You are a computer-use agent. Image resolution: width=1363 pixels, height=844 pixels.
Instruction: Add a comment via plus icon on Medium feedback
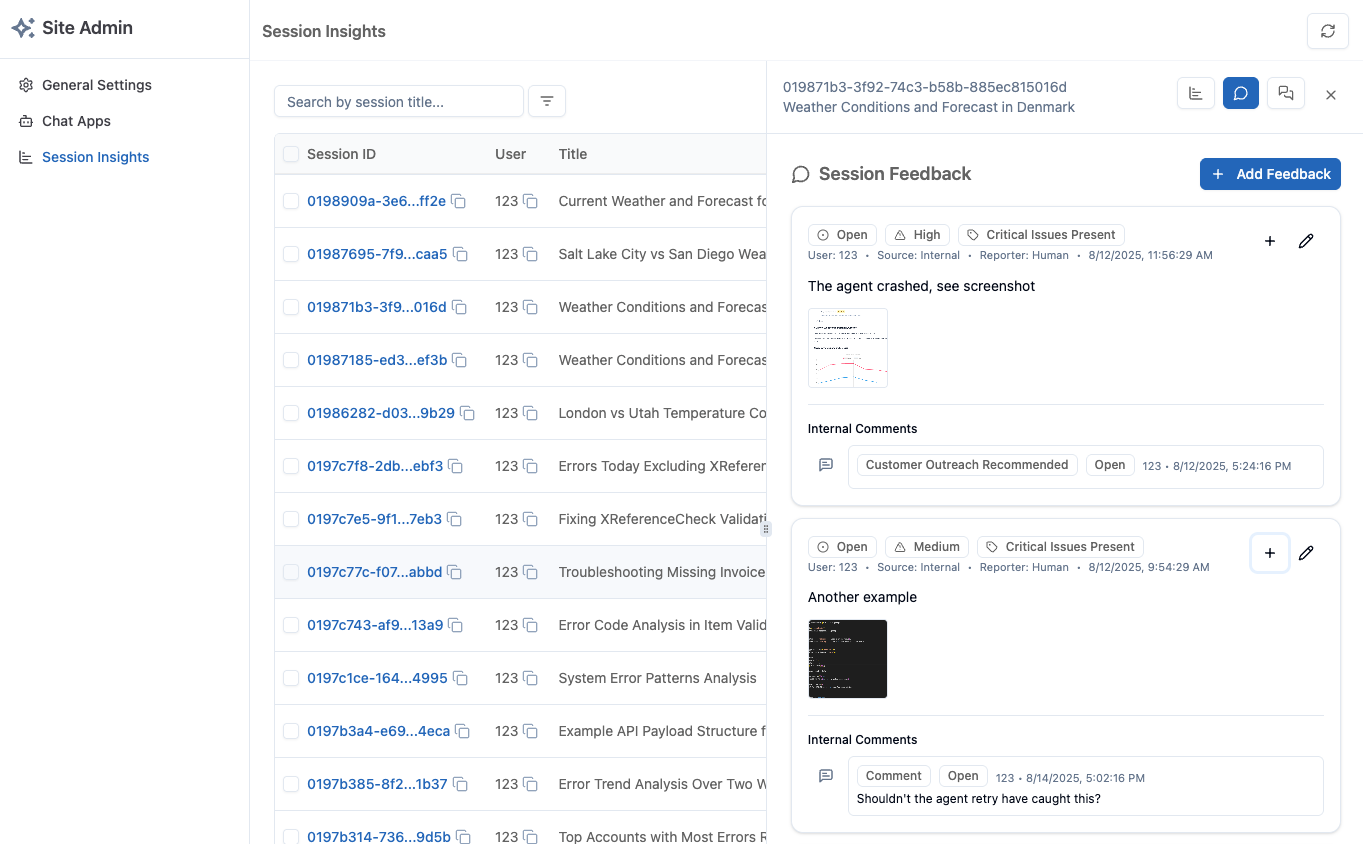(1269, 552)
